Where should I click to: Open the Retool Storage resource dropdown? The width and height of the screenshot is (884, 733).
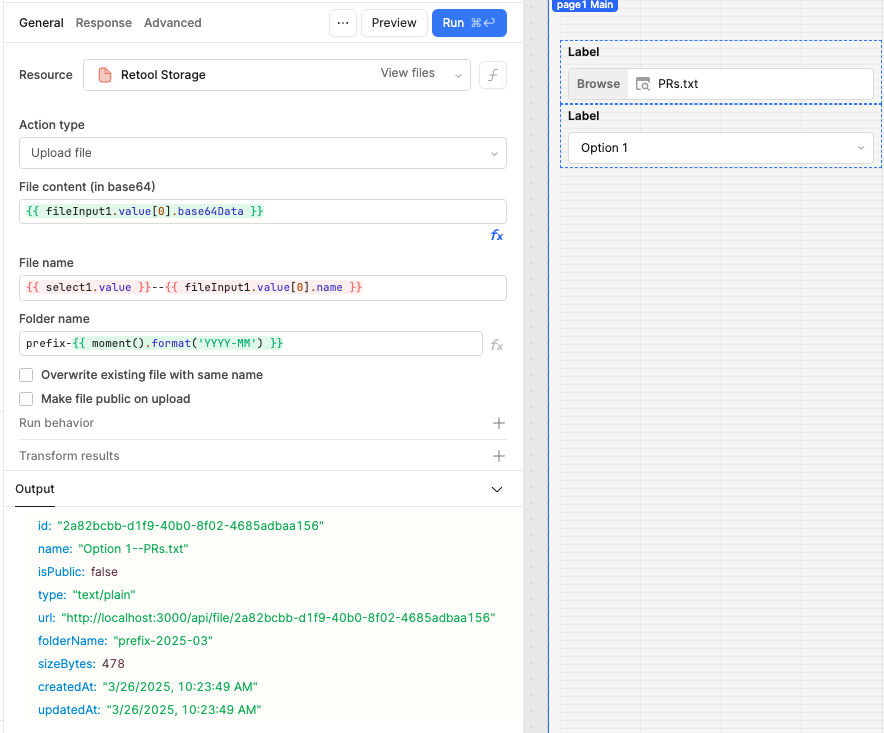[277, 75]
